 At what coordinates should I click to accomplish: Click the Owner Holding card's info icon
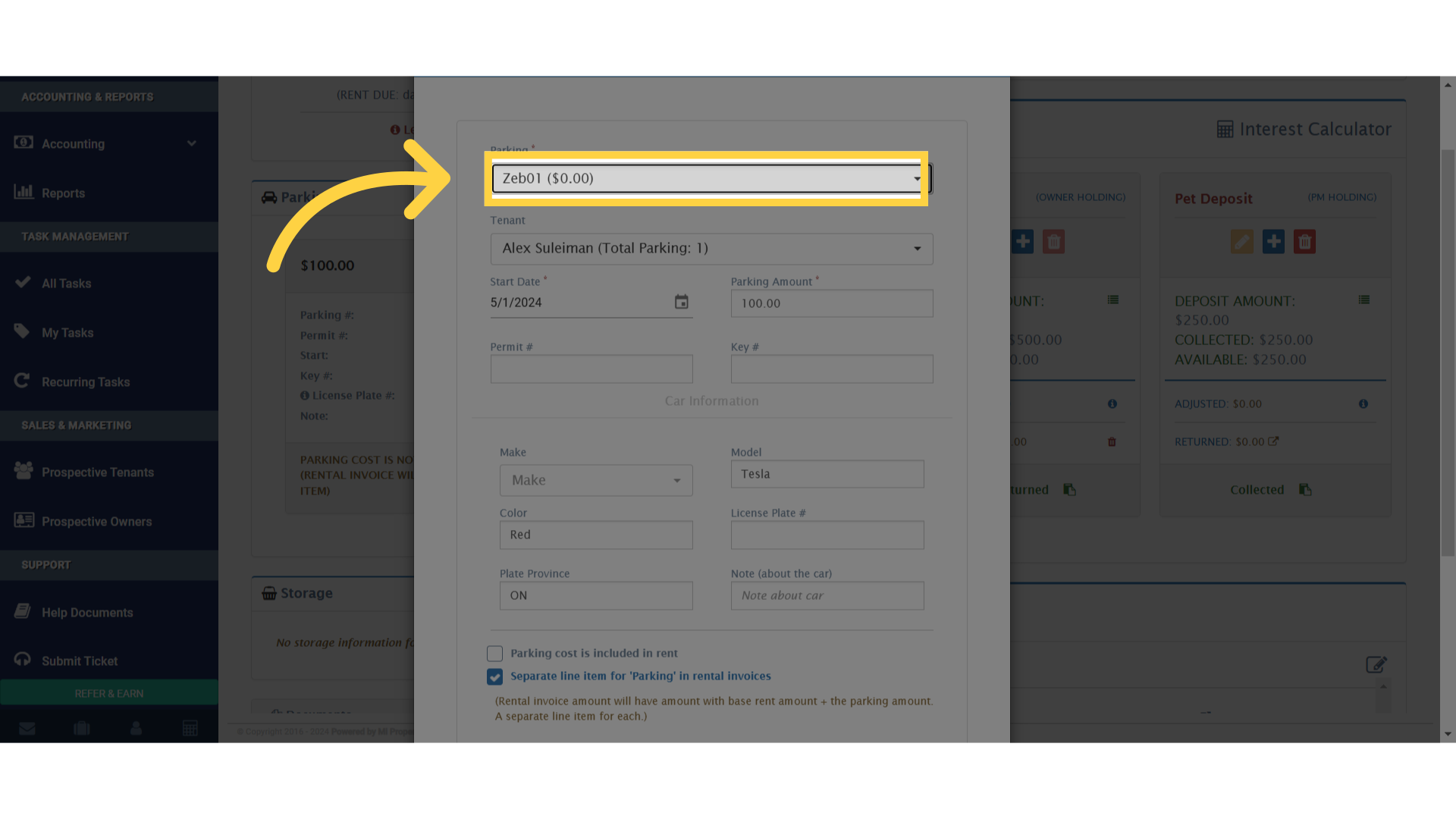point(1112,403)
